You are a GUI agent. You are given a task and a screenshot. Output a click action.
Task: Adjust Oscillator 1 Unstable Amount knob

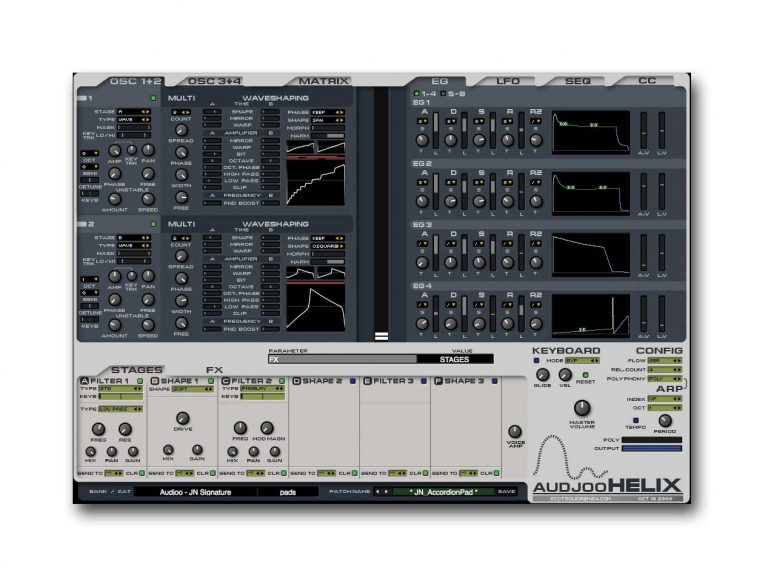coord(115,199)
